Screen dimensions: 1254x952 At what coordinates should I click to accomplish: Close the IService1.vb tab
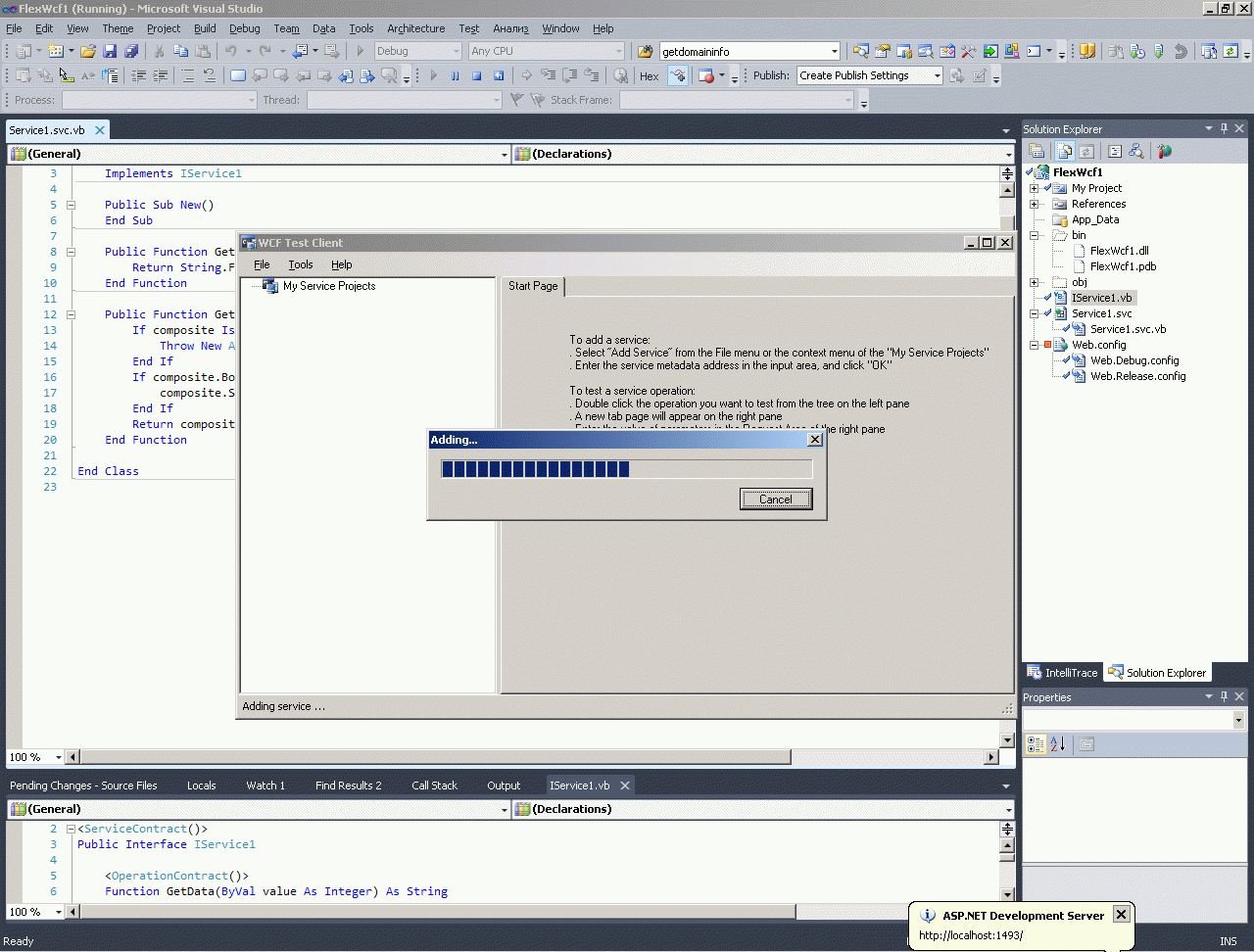[625, 785]
